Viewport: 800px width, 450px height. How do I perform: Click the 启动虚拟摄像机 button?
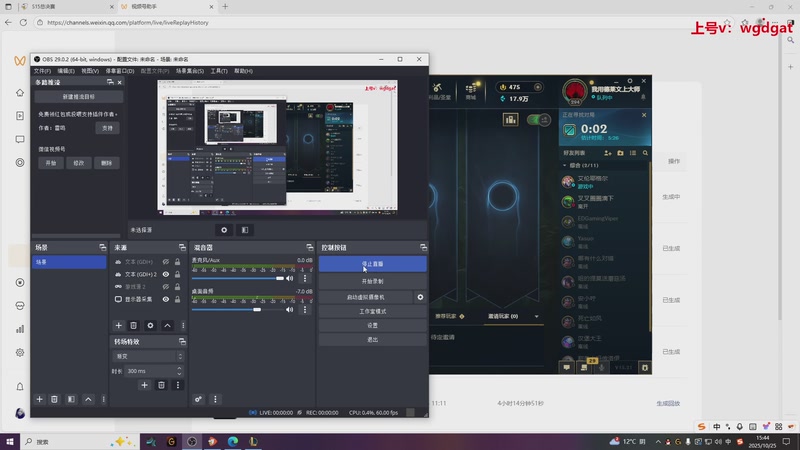(x=366, y=297)
